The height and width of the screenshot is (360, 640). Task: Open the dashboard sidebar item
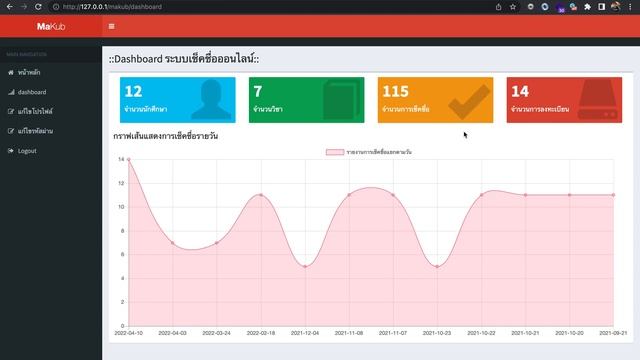coord(51,92)
